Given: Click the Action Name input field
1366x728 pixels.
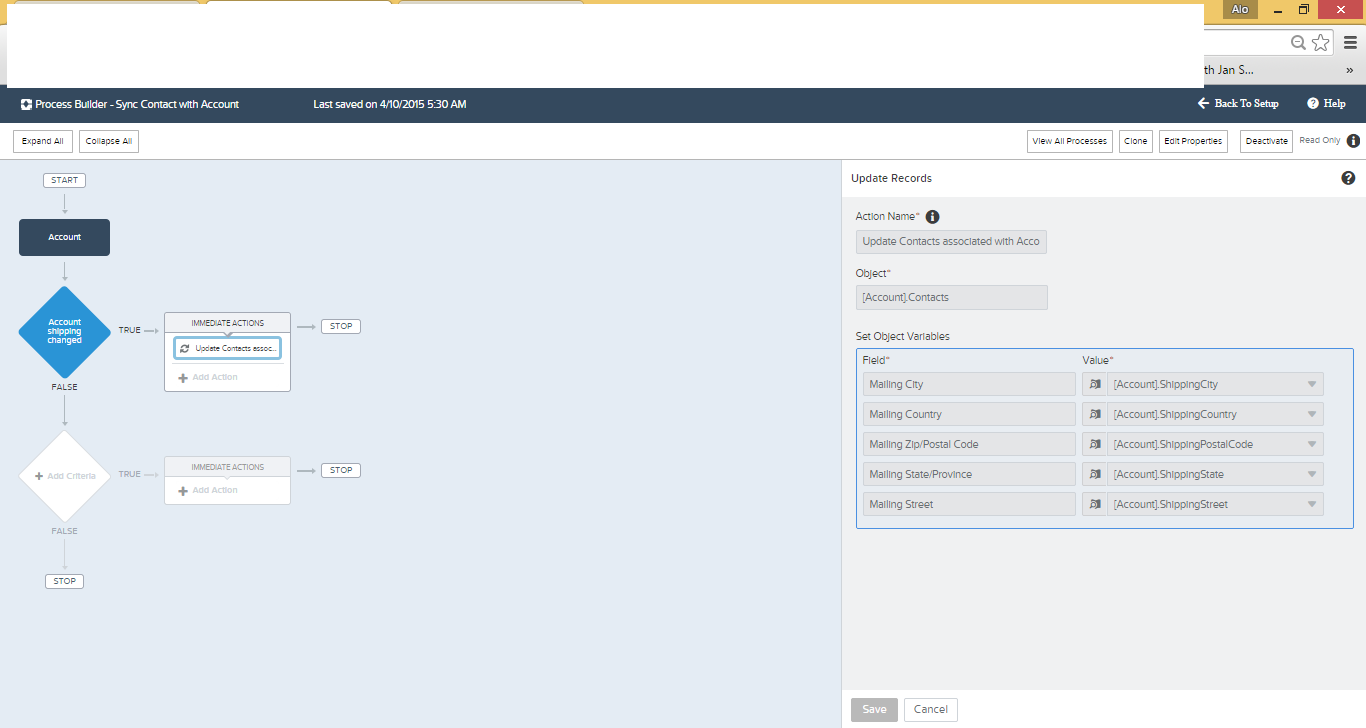Looking at the screenshot, I should 951,241.
